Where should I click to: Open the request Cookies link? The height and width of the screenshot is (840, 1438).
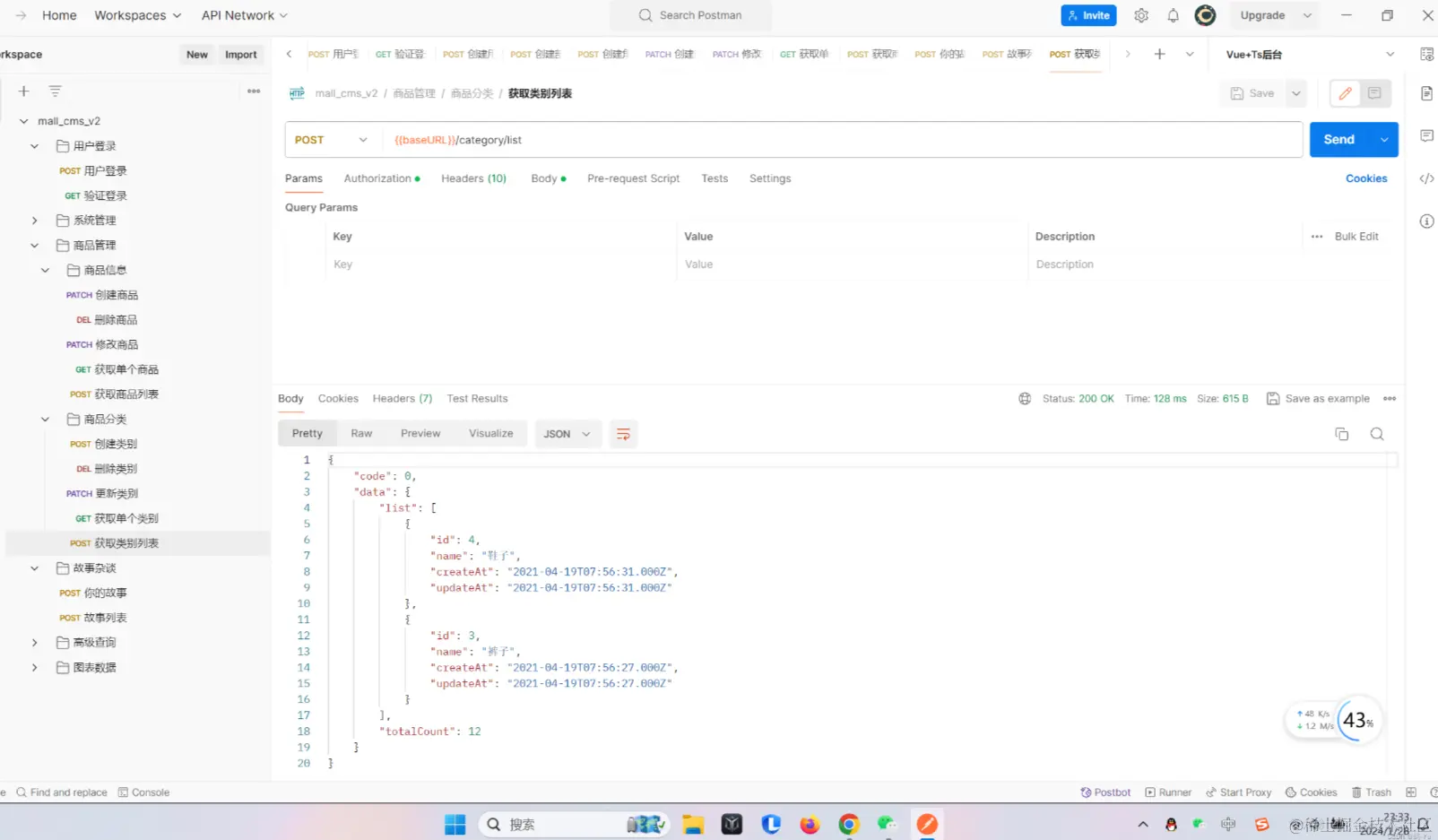(x=1366, y=178)
